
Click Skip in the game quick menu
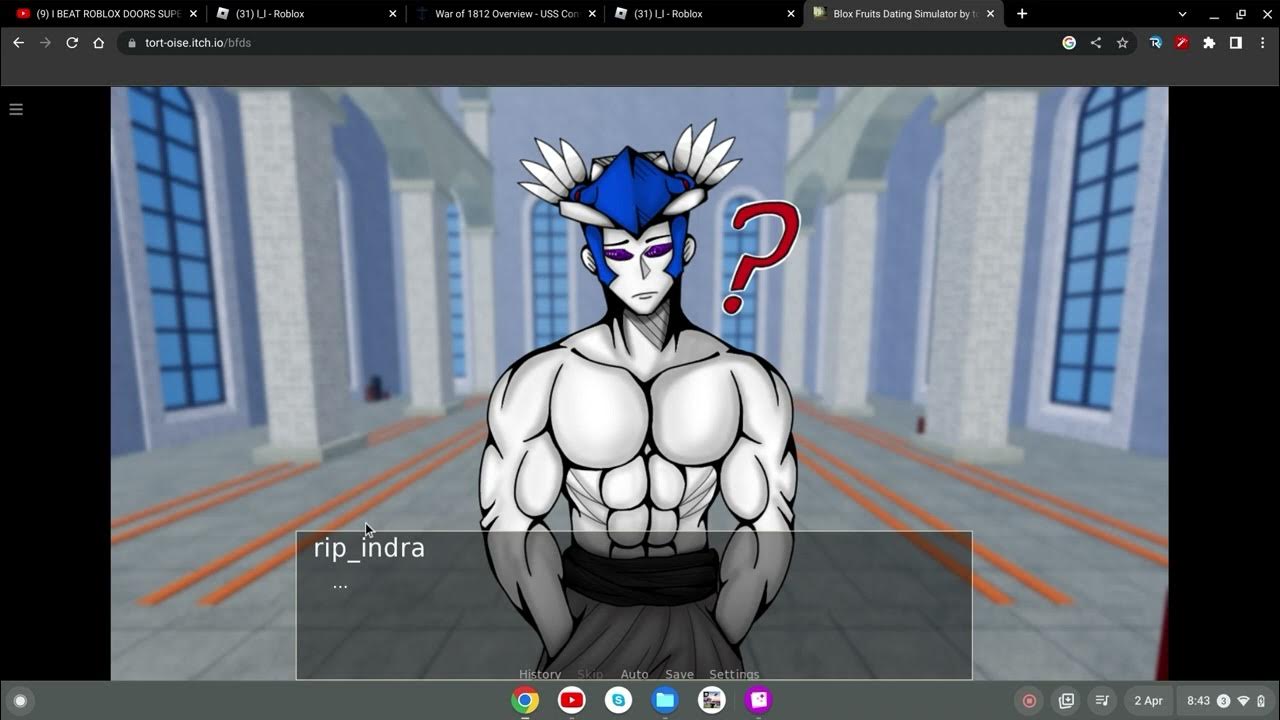[x=590, y=674]
